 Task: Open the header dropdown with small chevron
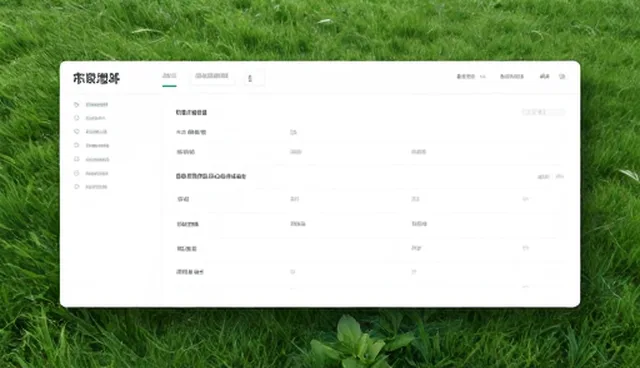point(471,76)
